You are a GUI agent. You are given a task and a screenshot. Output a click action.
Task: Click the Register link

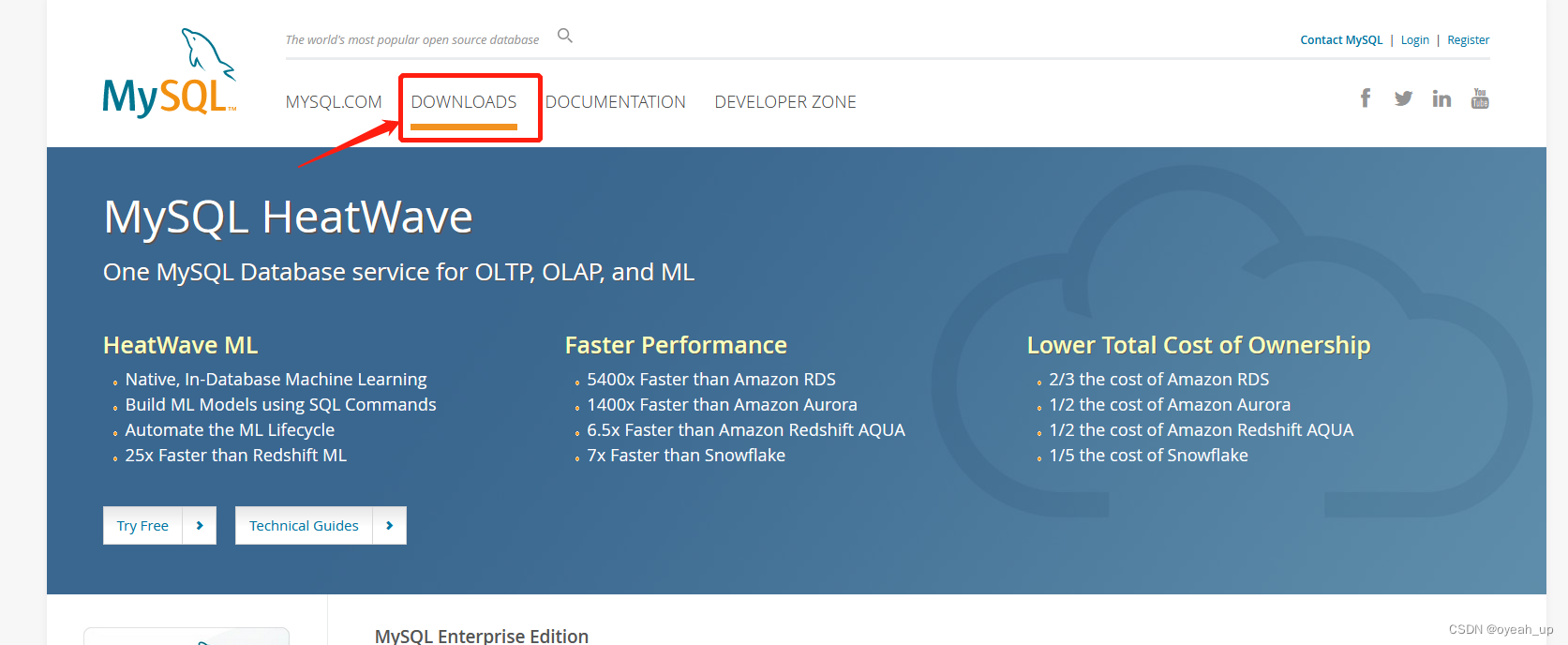[1469, 40]
